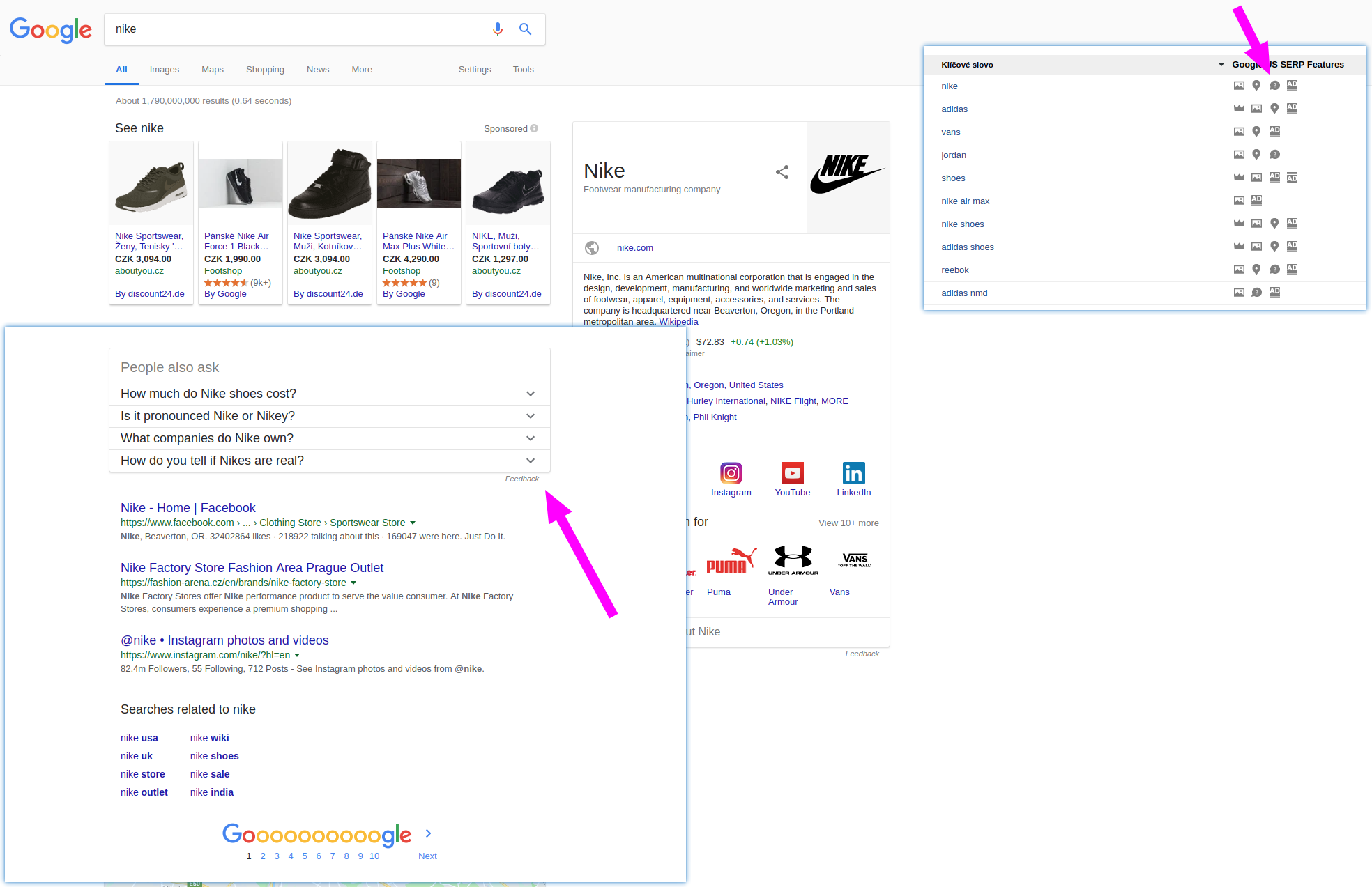The height and width of the screenshot is (887, 1372).
Task: Open Nike Factory Store Prague Outlet result
Action: 252,568
